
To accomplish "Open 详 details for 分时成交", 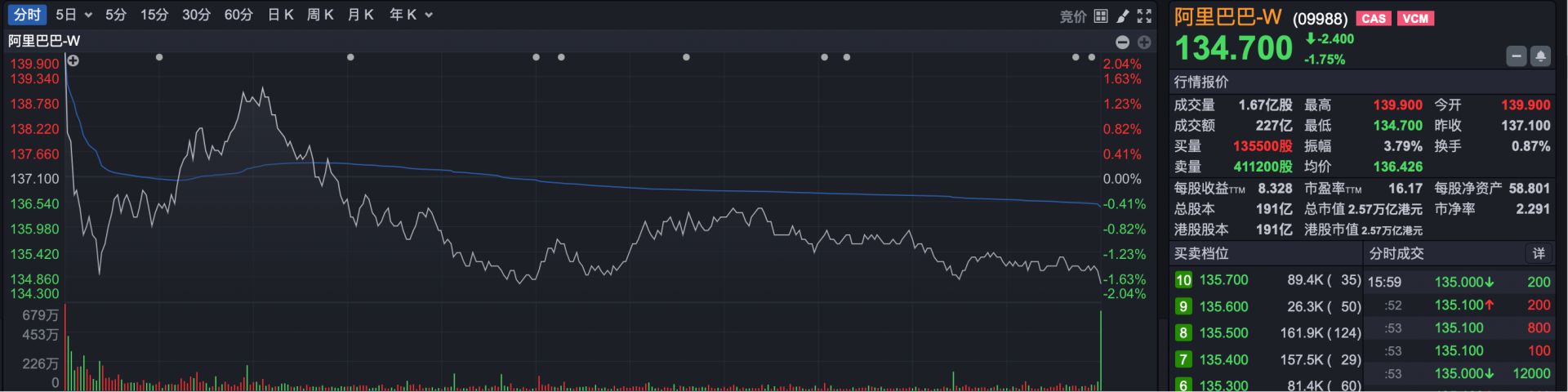I will coord(1539,253).
